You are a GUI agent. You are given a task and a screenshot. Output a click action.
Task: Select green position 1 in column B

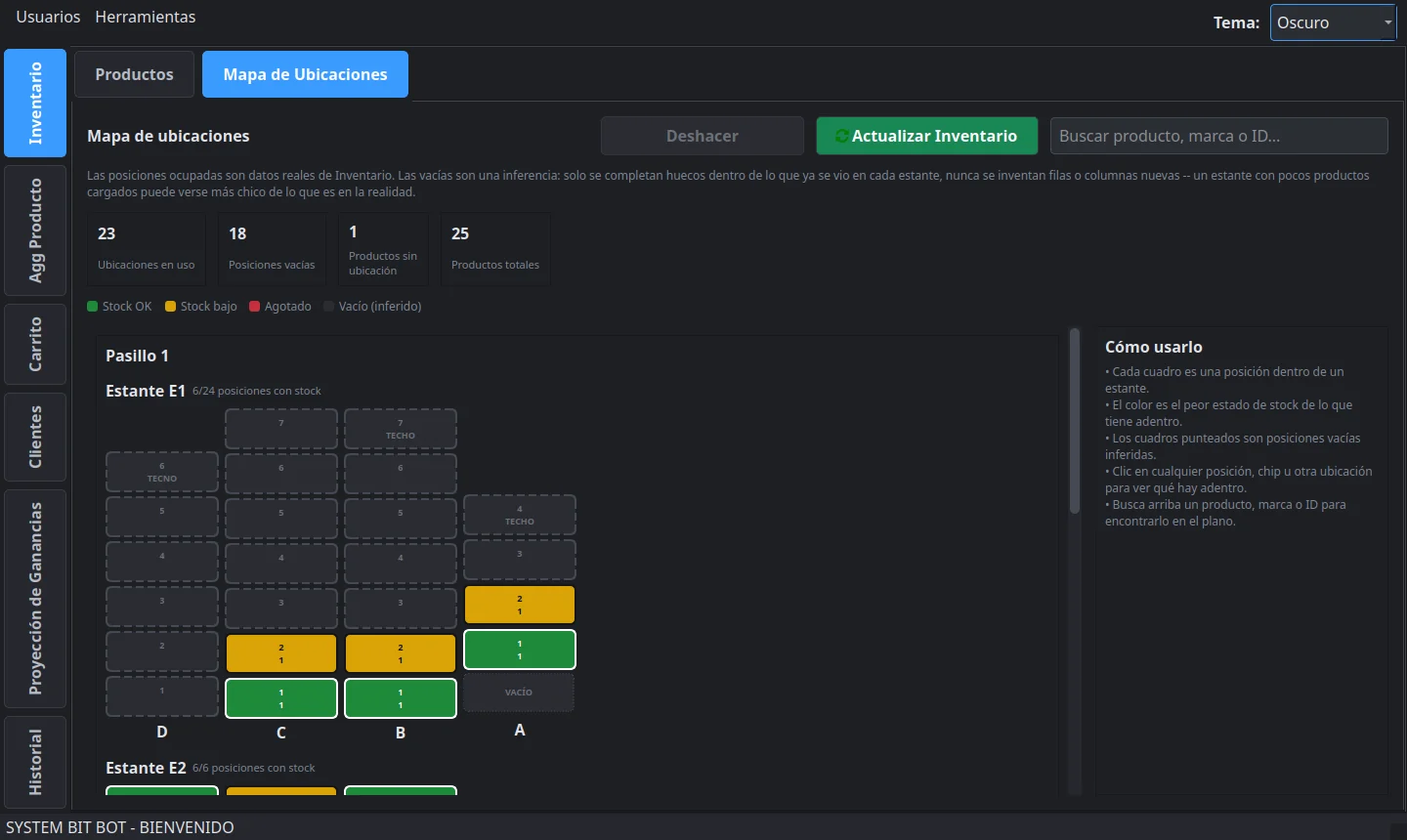click(x=401, y=698)
